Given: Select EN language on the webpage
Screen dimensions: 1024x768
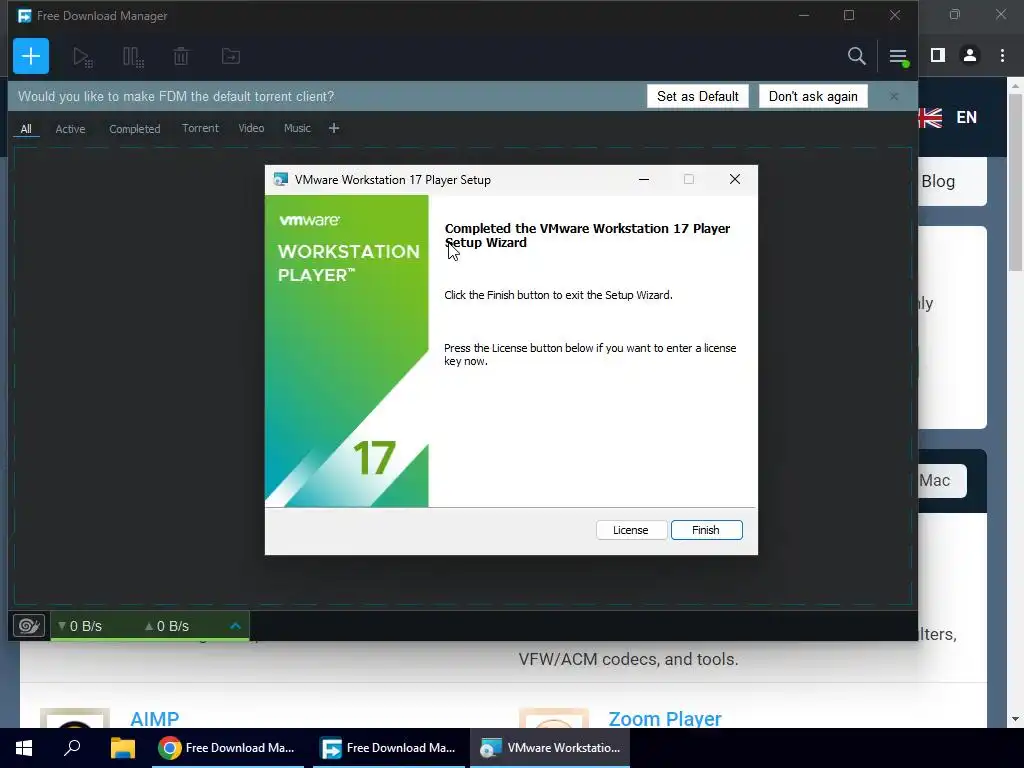Looking at the screenshot, I should (967, 118).
